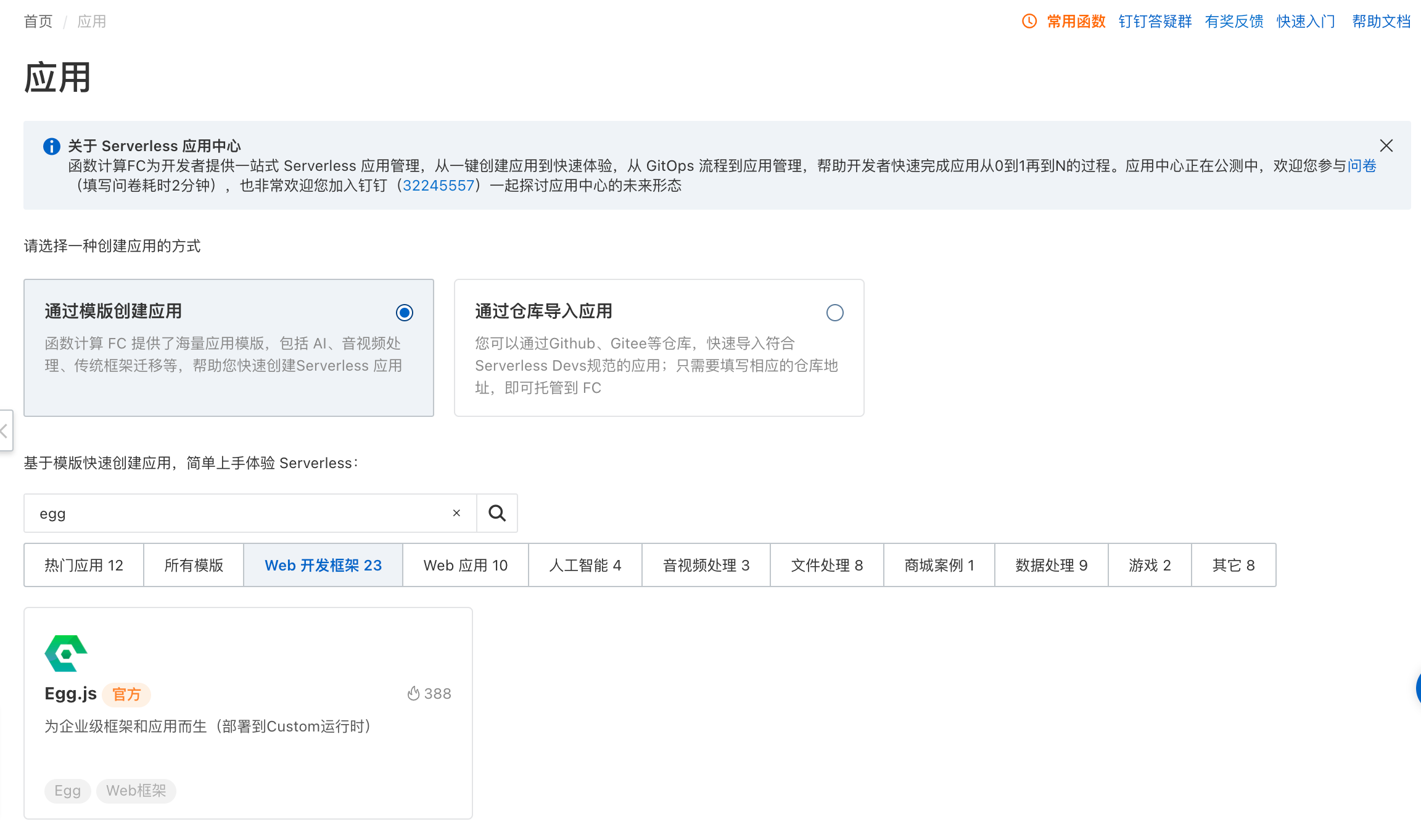1421x840 pixels.
Task: Switch to the 数据处理 9 tab
Action: [x=1052, y=565]
